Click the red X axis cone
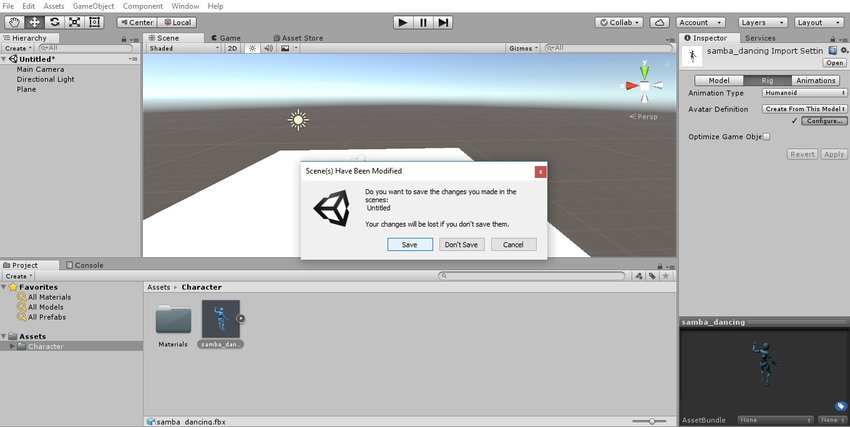The width and height of the screenshot is (850, 427). pyautogui.click(x=631, y=86)
